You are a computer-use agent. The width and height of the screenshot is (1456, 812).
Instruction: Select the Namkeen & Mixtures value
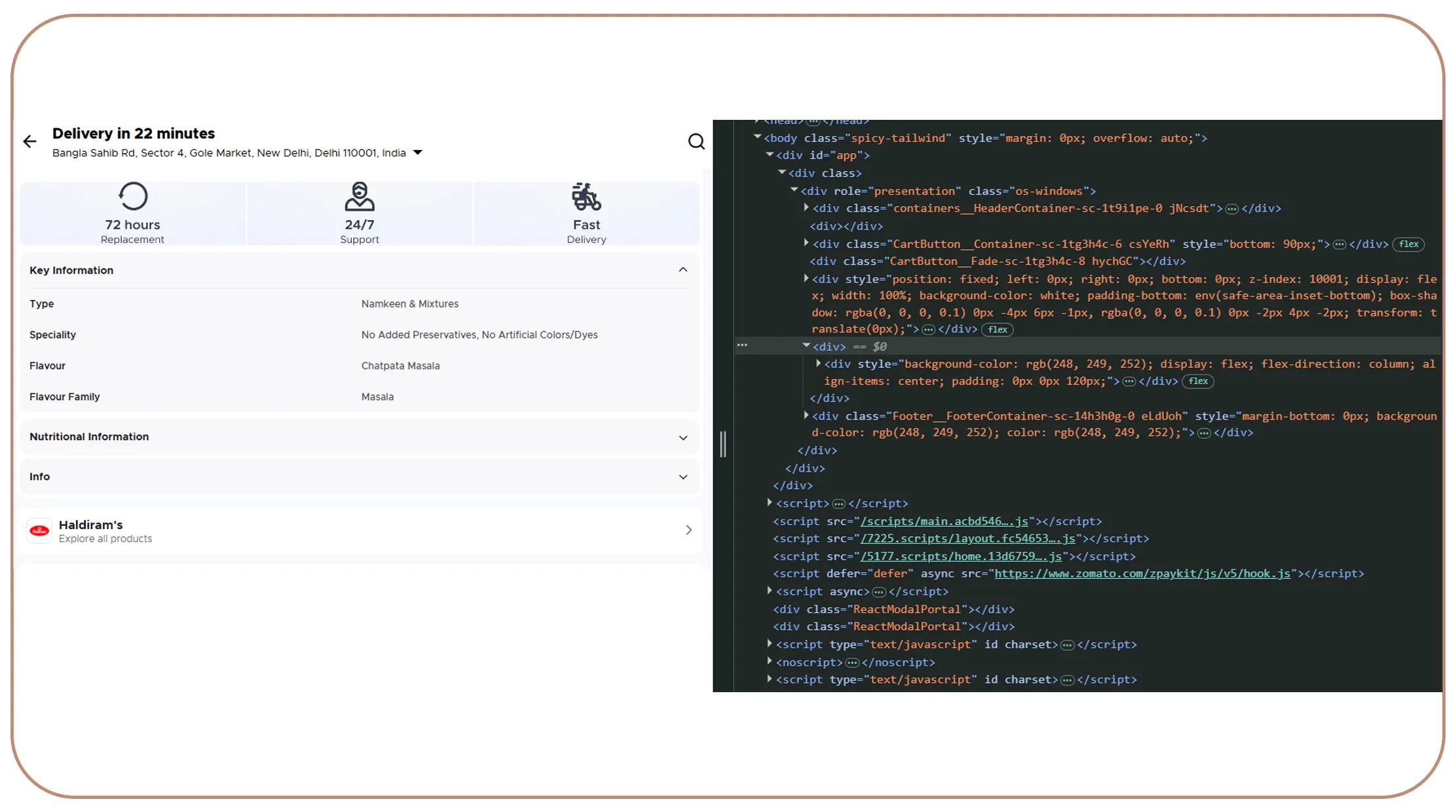click(410, 304)
